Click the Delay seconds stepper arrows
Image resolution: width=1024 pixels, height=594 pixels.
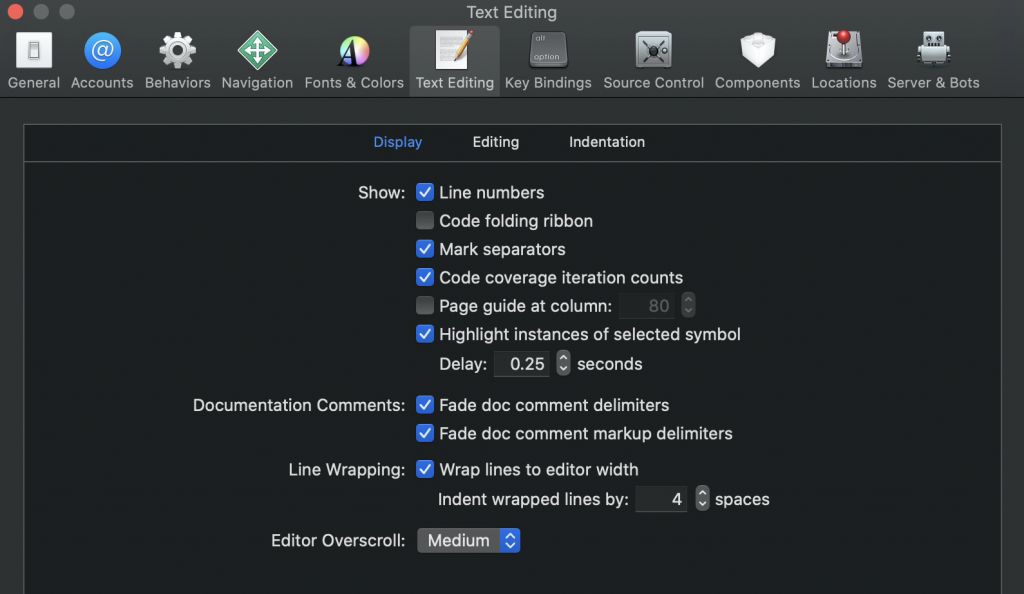(x=563, y=364)
